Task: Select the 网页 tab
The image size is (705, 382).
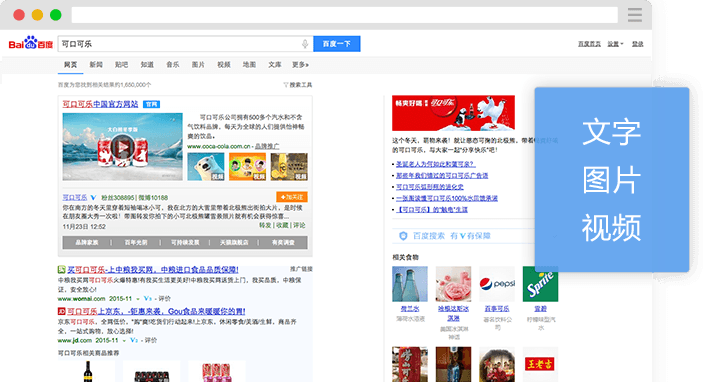Action: click(70, 65)
